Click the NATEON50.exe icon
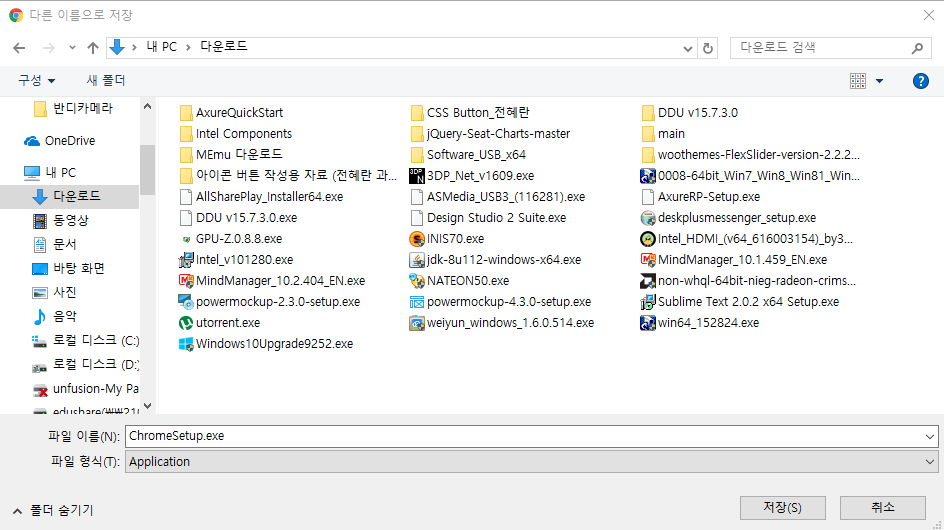 click(x=417, y=281)
